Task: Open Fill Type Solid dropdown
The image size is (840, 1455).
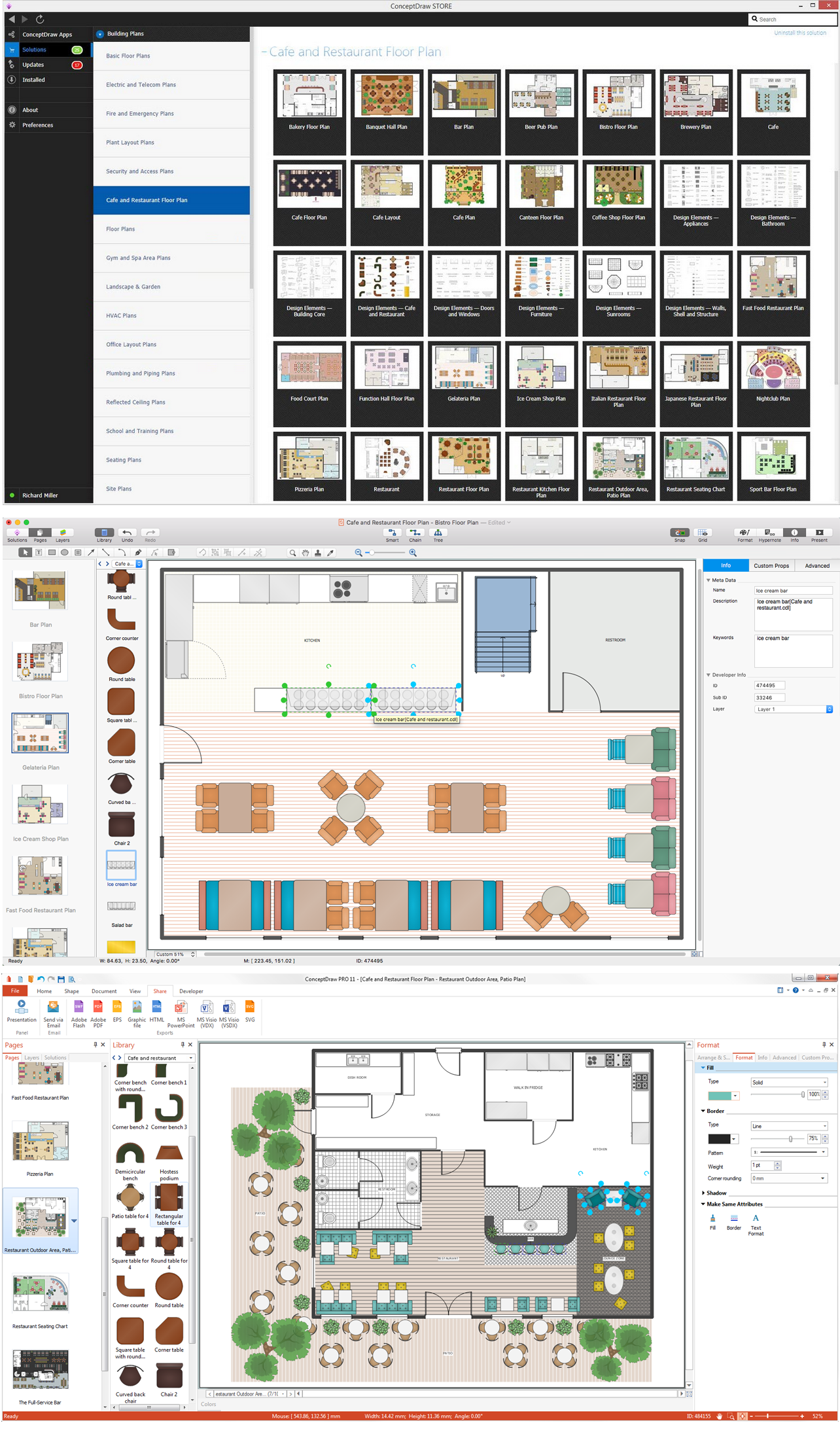Action: 789,1082
